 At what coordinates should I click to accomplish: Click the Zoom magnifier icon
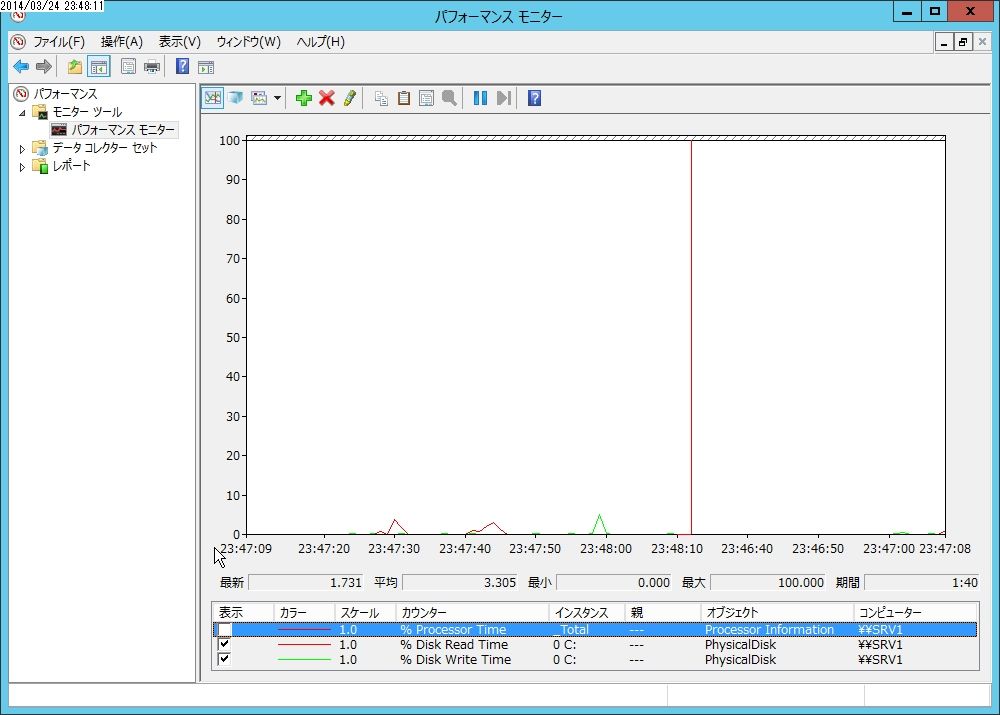(450, 98)
